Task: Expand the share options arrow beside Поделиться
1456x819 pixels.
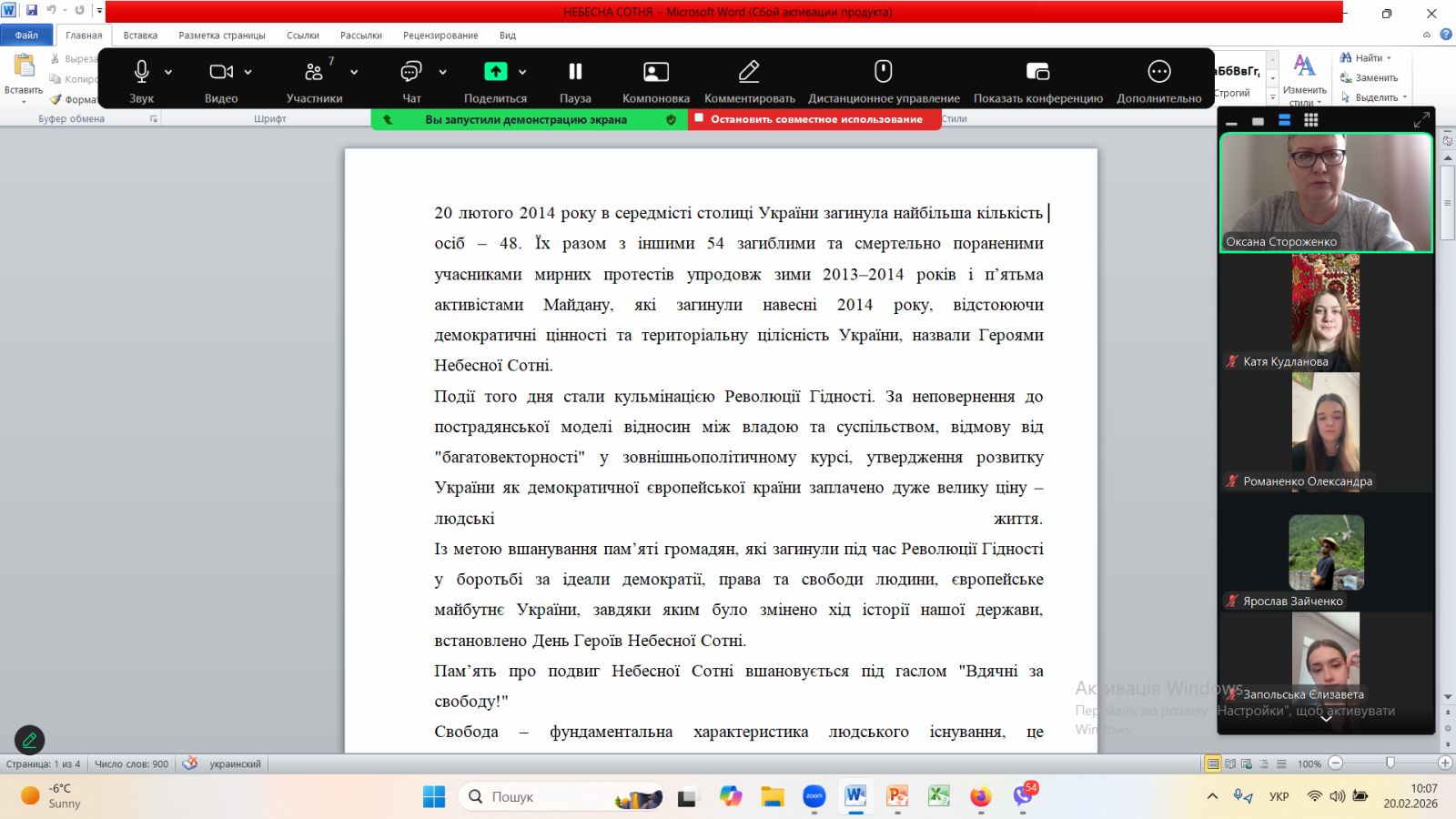Action: 522,72
